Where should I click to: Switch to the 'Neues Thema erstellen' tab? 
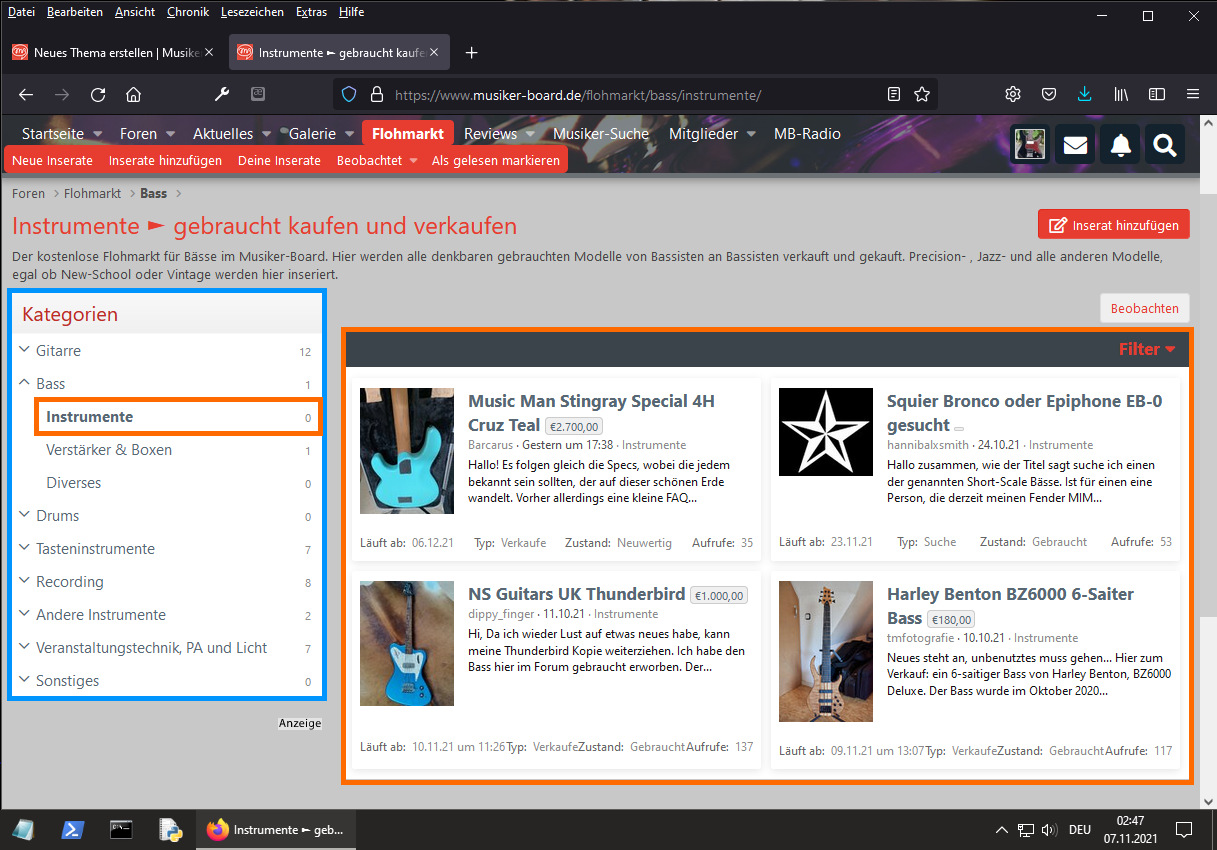[x=115, y=52]
